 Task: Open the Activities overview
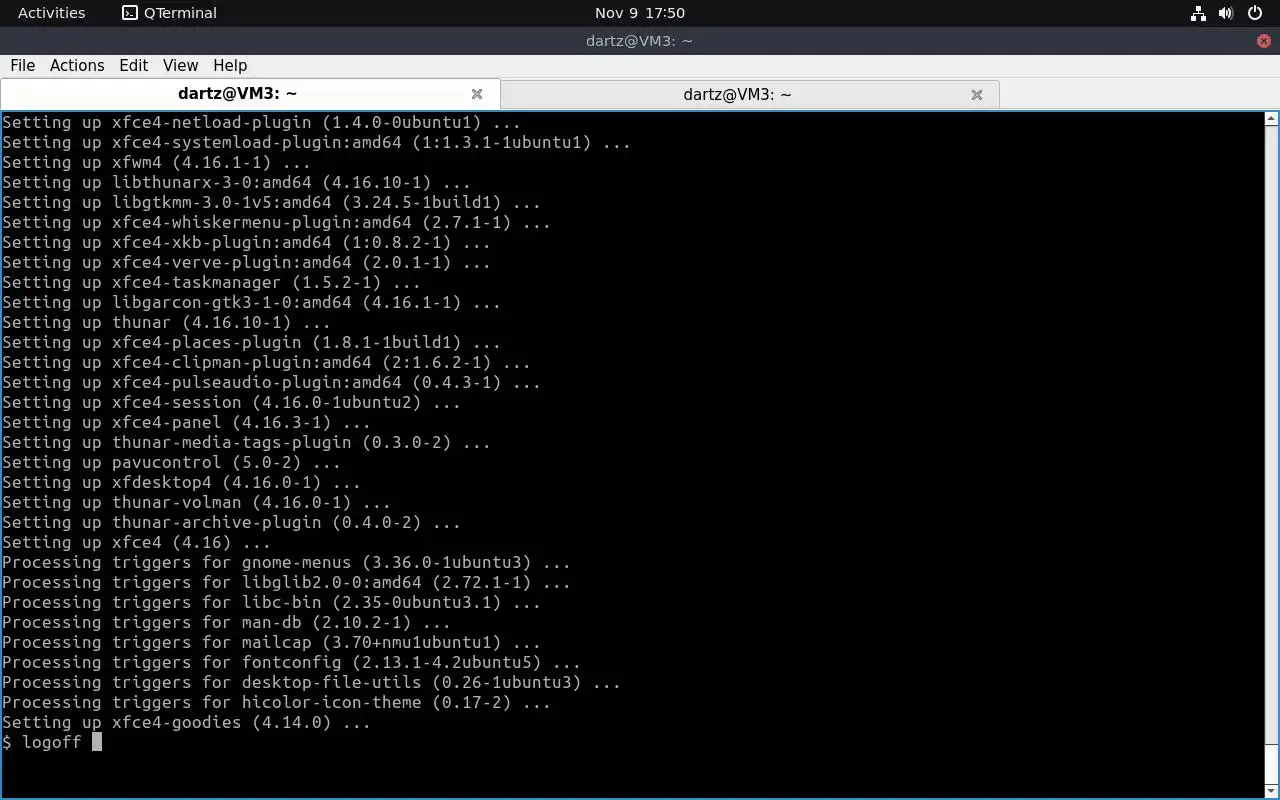(51, 13)
